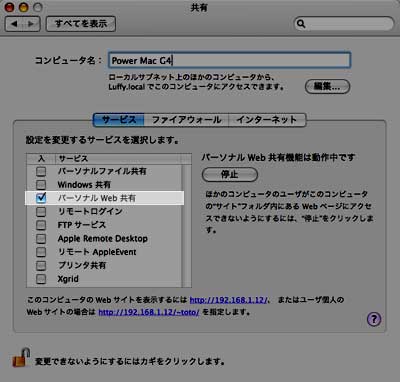Click the コンピュータ名 text field
The height and width of the screenshot is (382, 400).
(229, 60)
